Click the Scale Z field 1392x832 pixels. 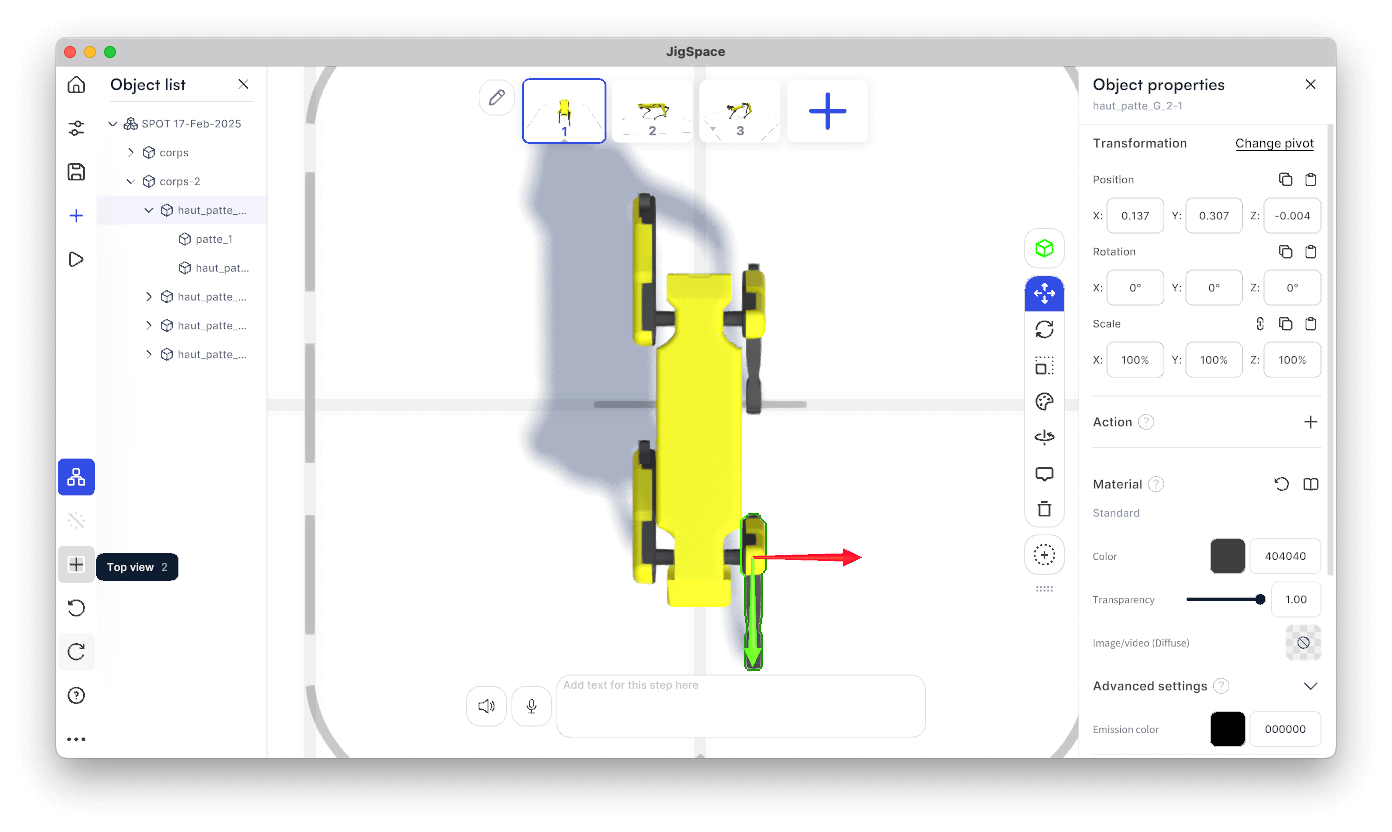1292,360
